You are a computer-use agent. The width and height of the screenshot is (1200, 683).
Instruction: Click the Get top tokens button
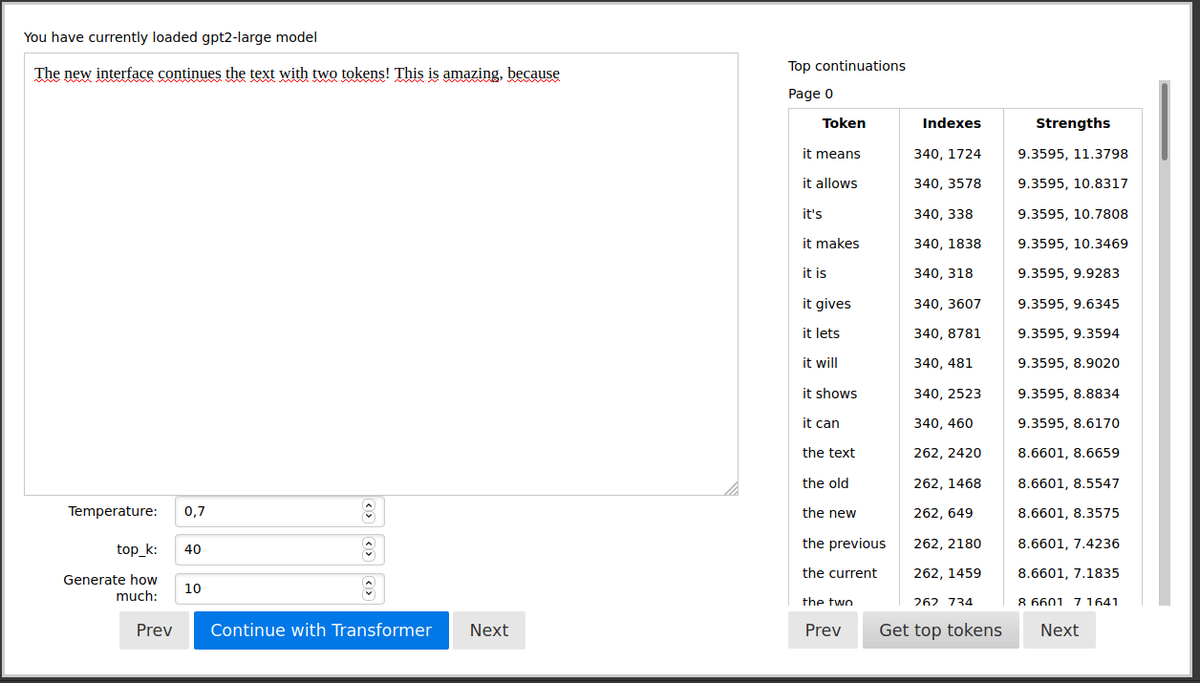click(x=940, y=630)
